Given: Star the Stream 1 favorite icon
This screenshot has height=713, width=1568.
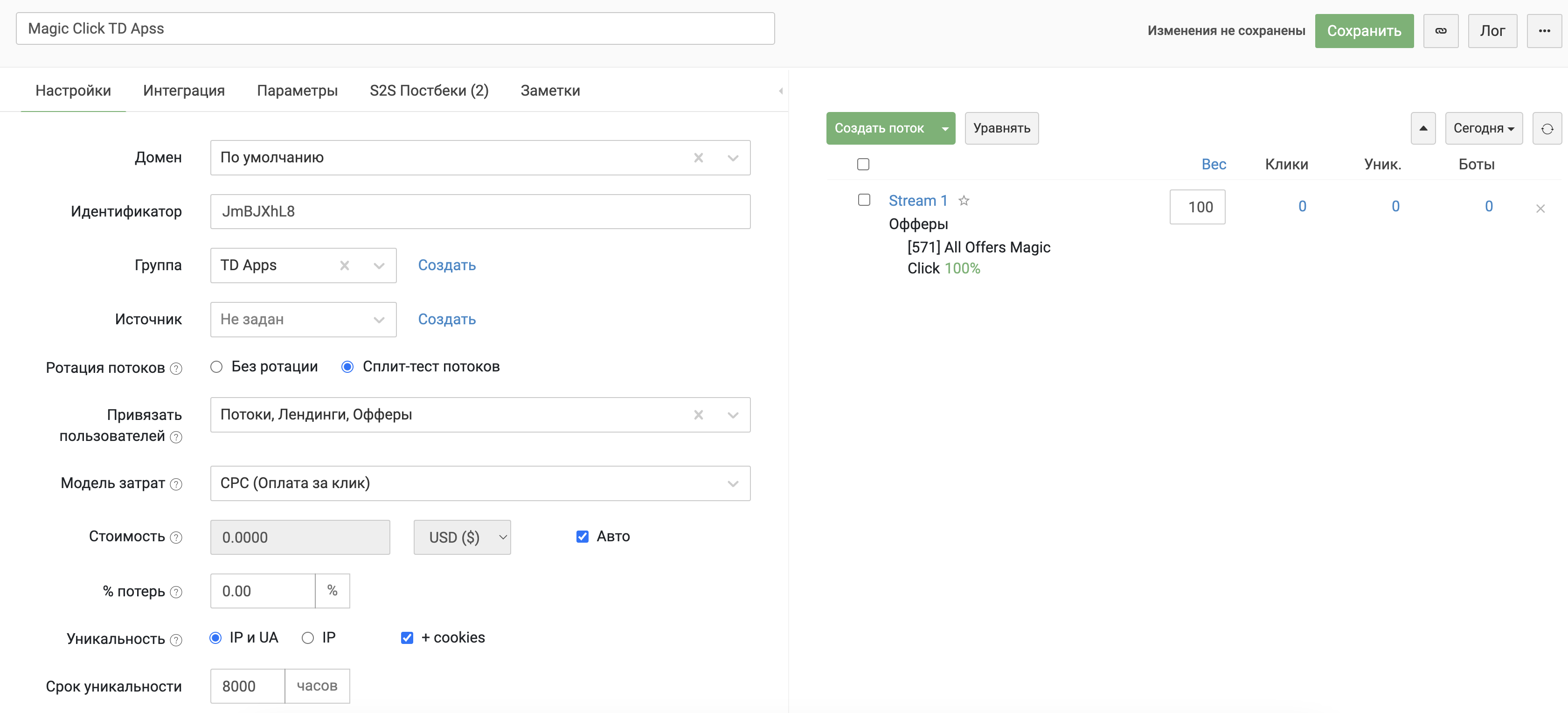Looking at the screenshot, I should (x=964, y=200).
